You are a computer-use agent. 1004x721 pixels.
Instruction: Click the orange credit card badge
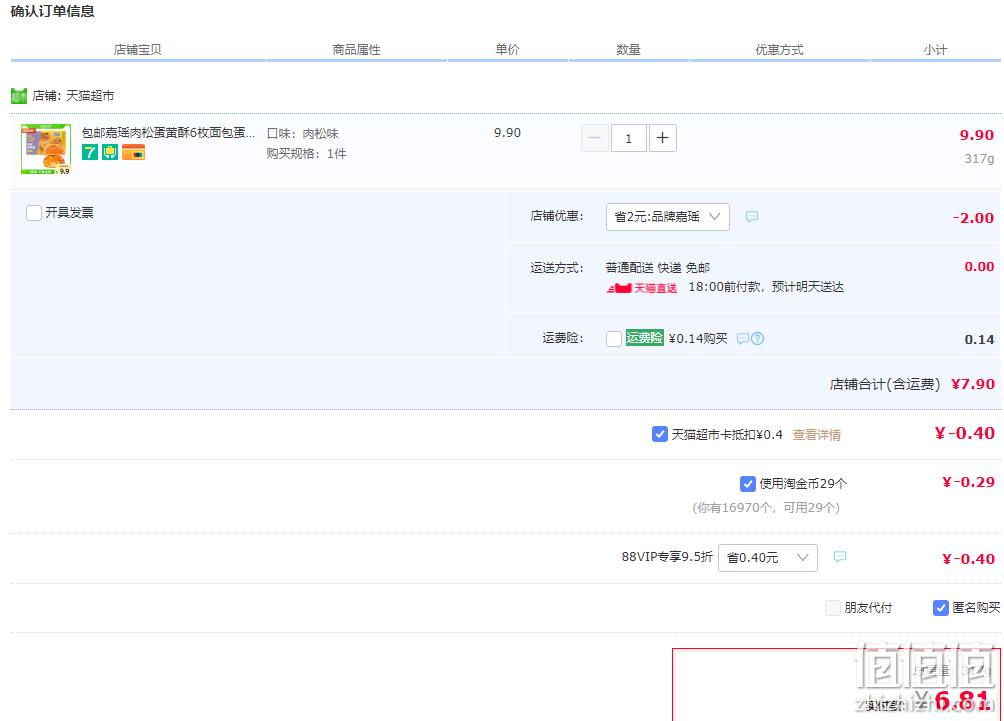133,152
